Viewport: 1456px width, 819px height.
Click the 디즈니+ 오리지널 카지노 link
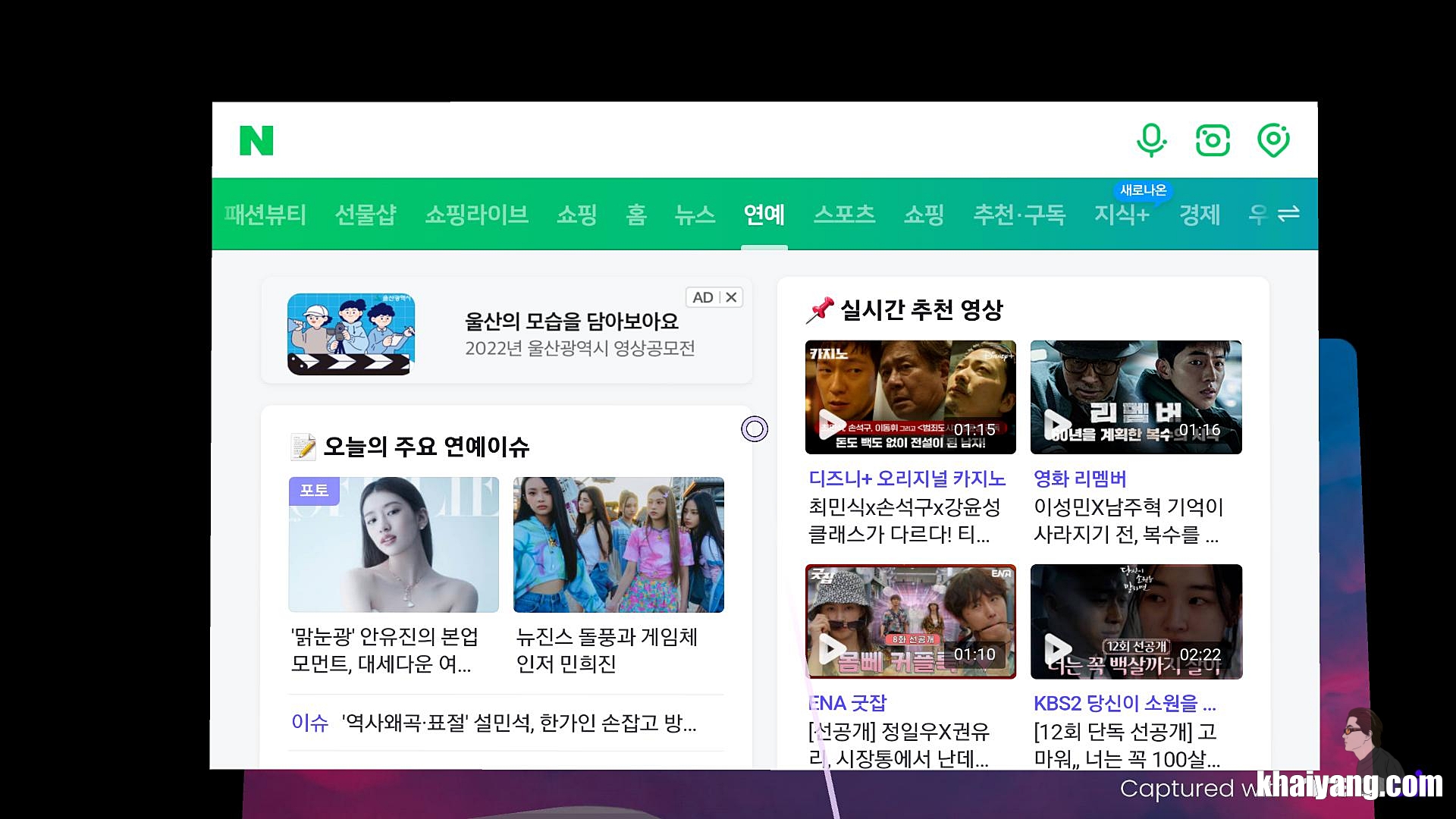907,479
